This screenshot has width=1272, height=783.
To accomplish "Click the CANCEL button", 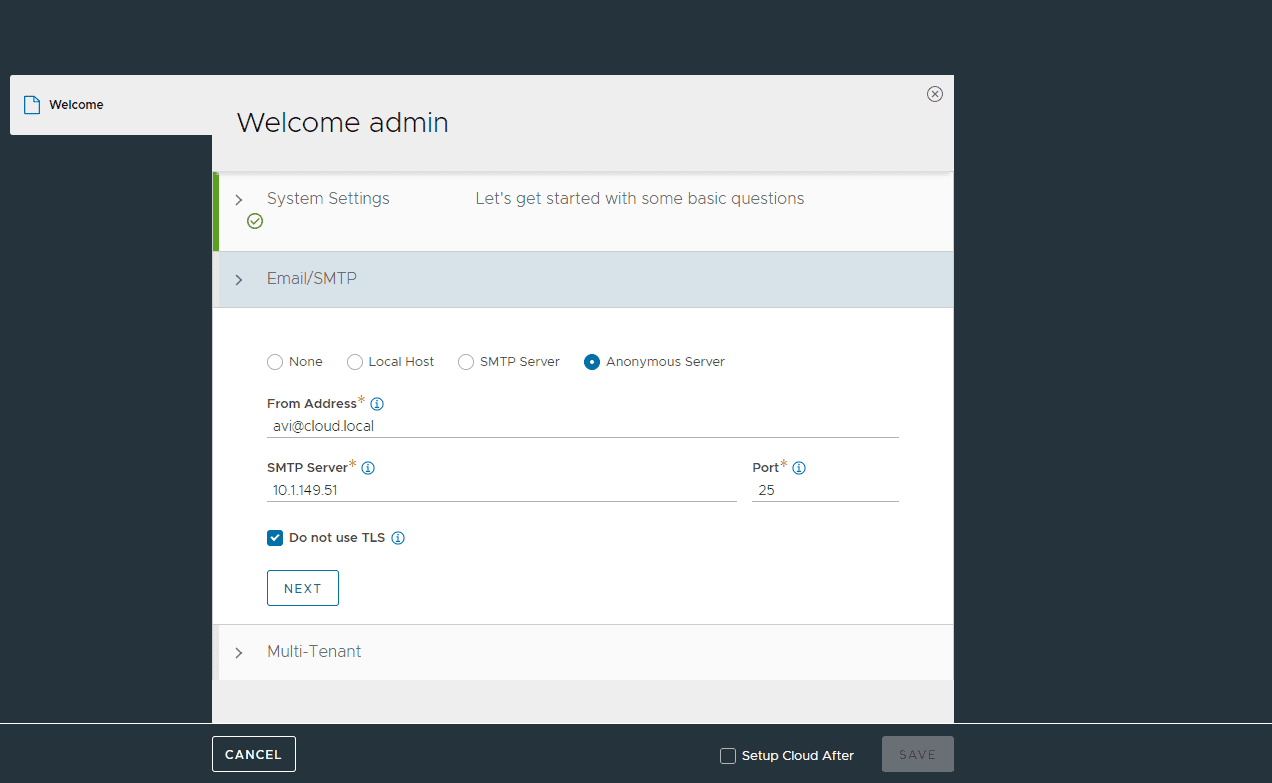I will point(254,754).
